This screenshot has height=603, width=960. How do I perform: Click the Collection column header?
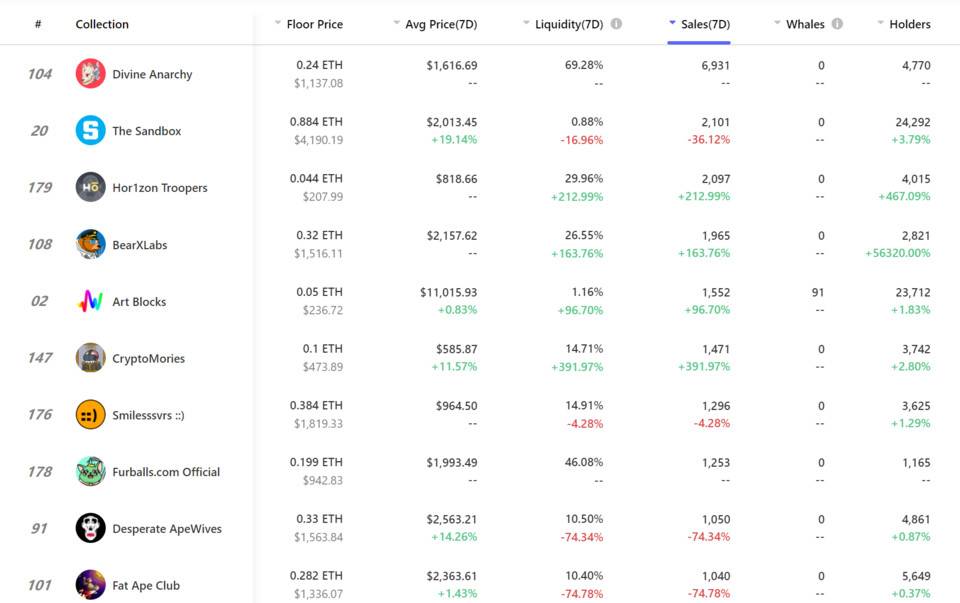pyautogui.click(x=102, y=24)
